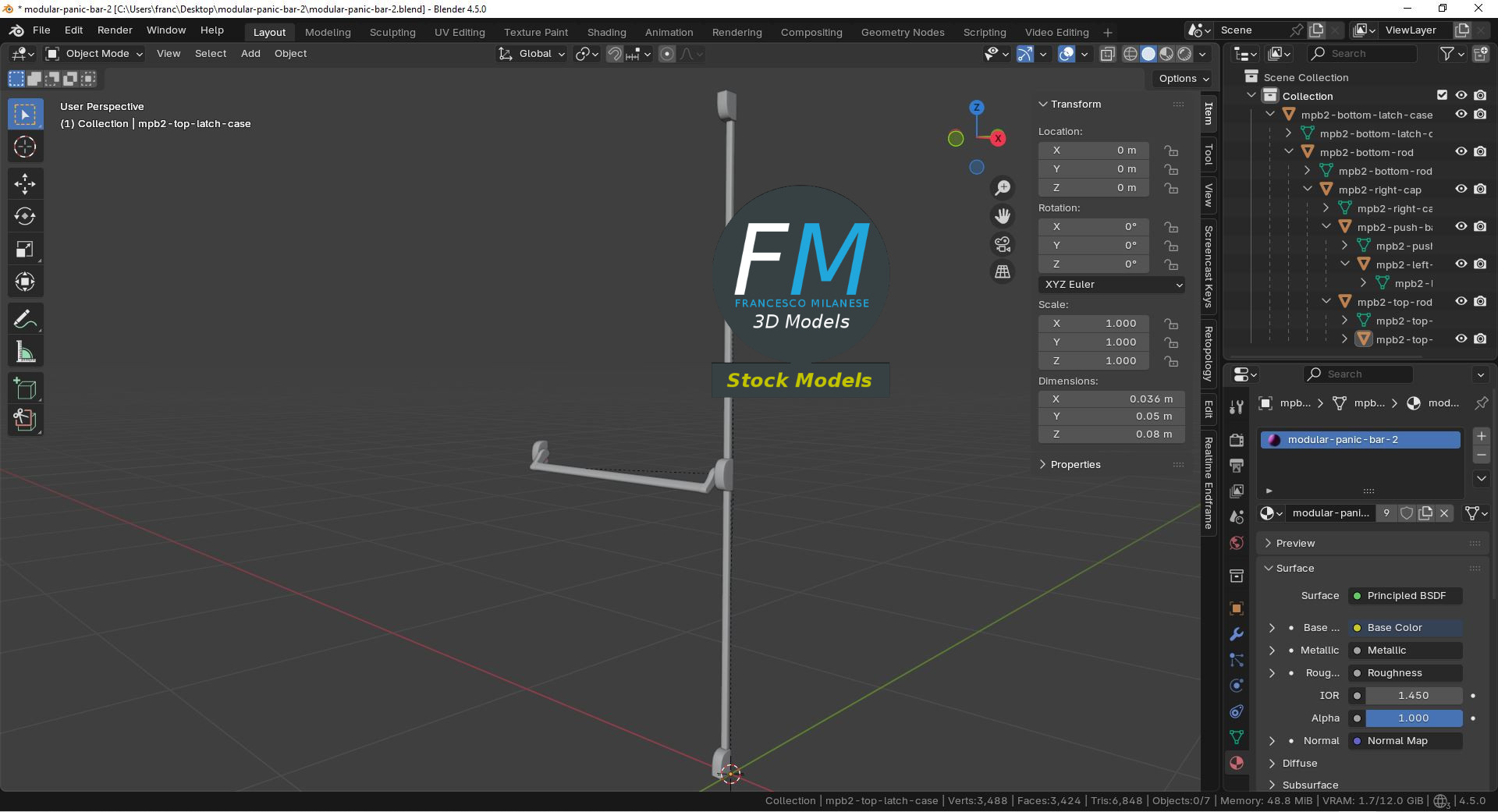This screenshot has height=812, width=1498.
Task: Switch to Material Preview shading
Action: coord(1166,54)
